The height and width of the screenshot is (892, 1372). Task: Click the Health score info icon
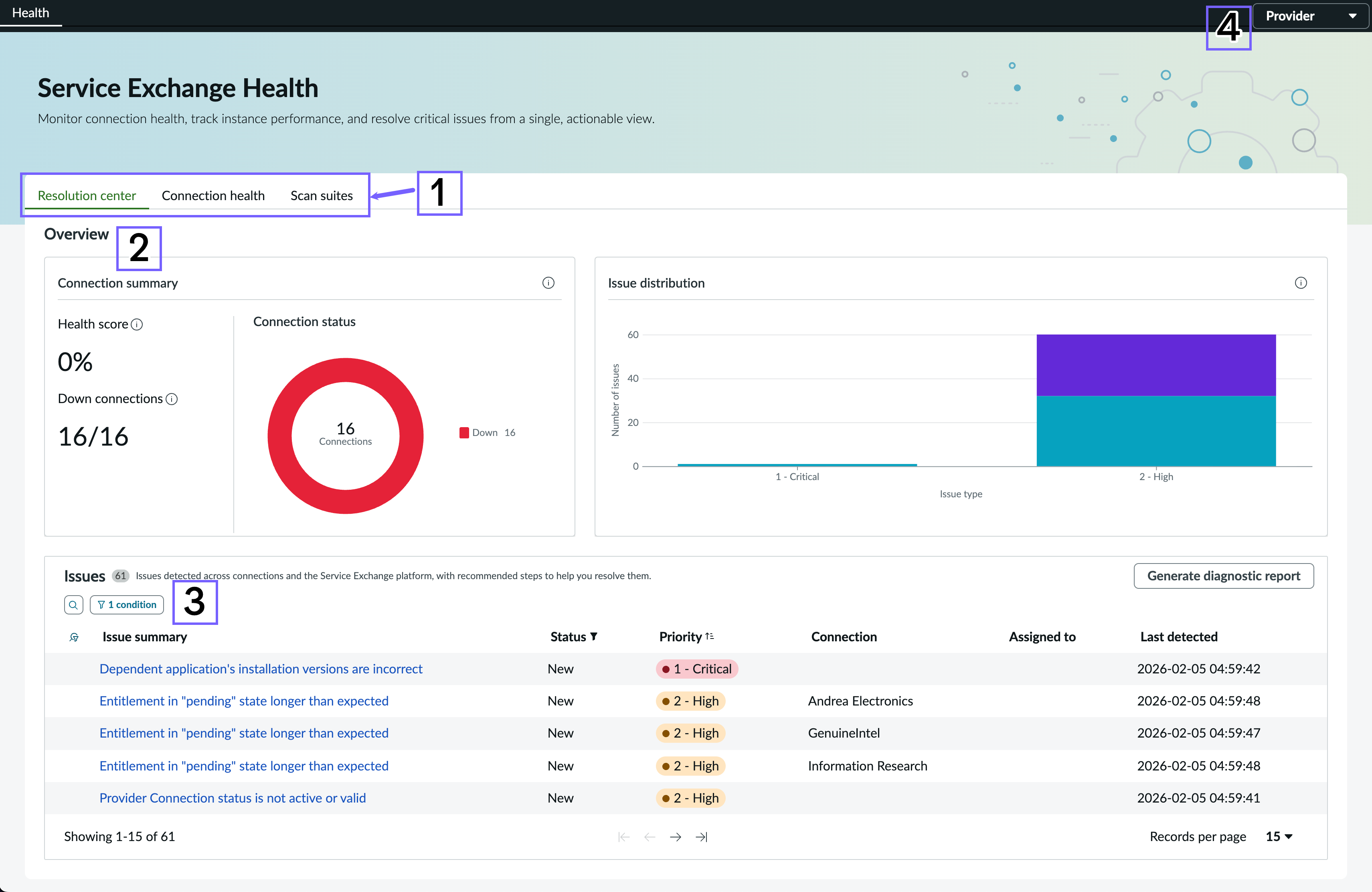137,324
